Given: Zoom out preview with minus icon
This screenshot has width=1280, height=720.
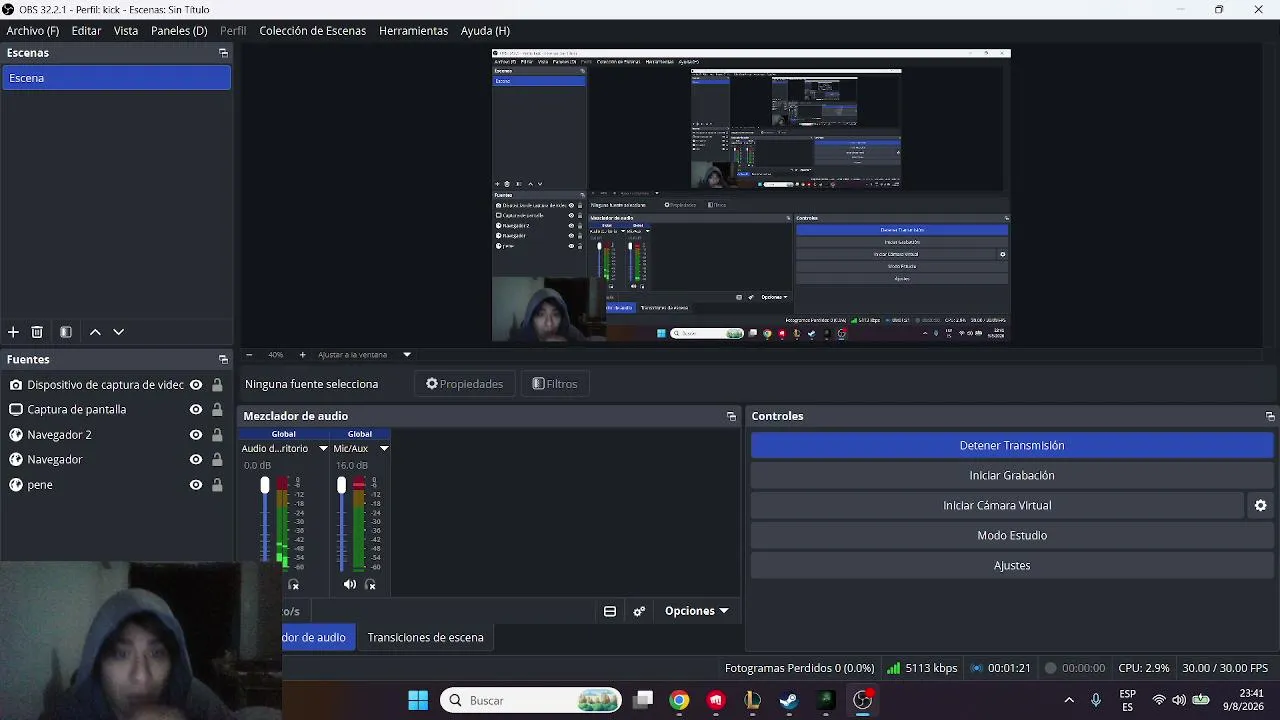Looking at the screenshot, I should point(249,355).
